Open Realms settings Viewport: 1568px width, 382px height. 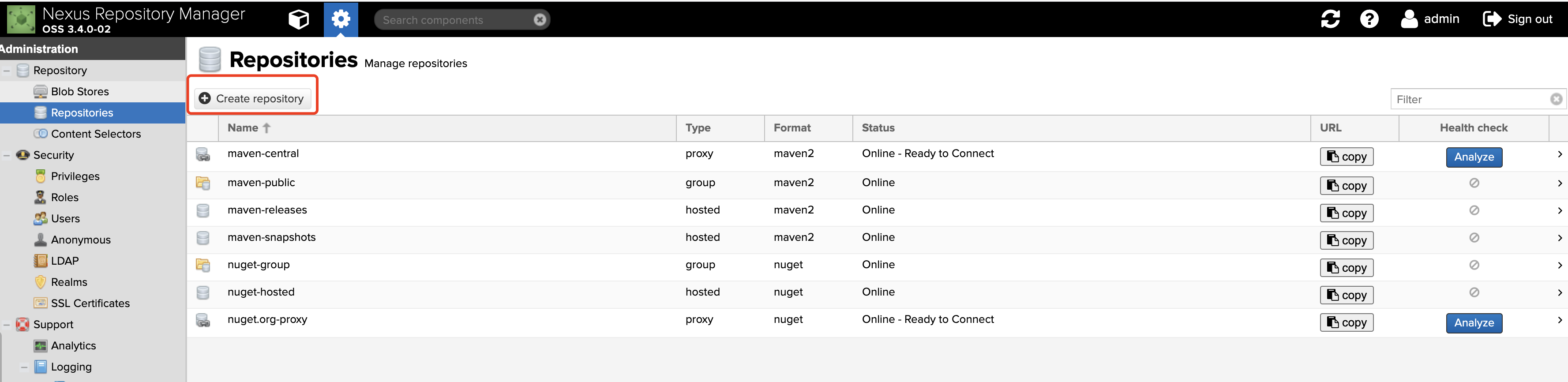coord(69,282)
